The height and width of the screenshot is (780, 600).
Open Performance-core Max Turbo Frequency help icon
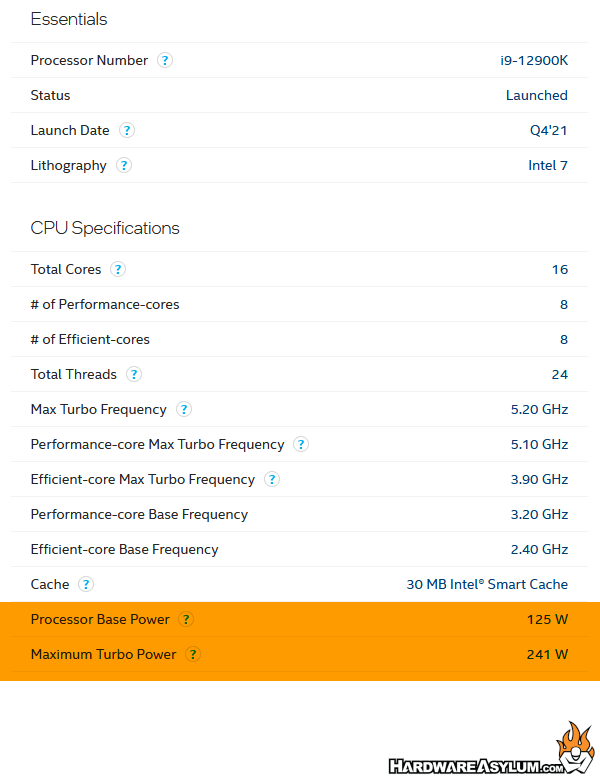click(301, 444)
